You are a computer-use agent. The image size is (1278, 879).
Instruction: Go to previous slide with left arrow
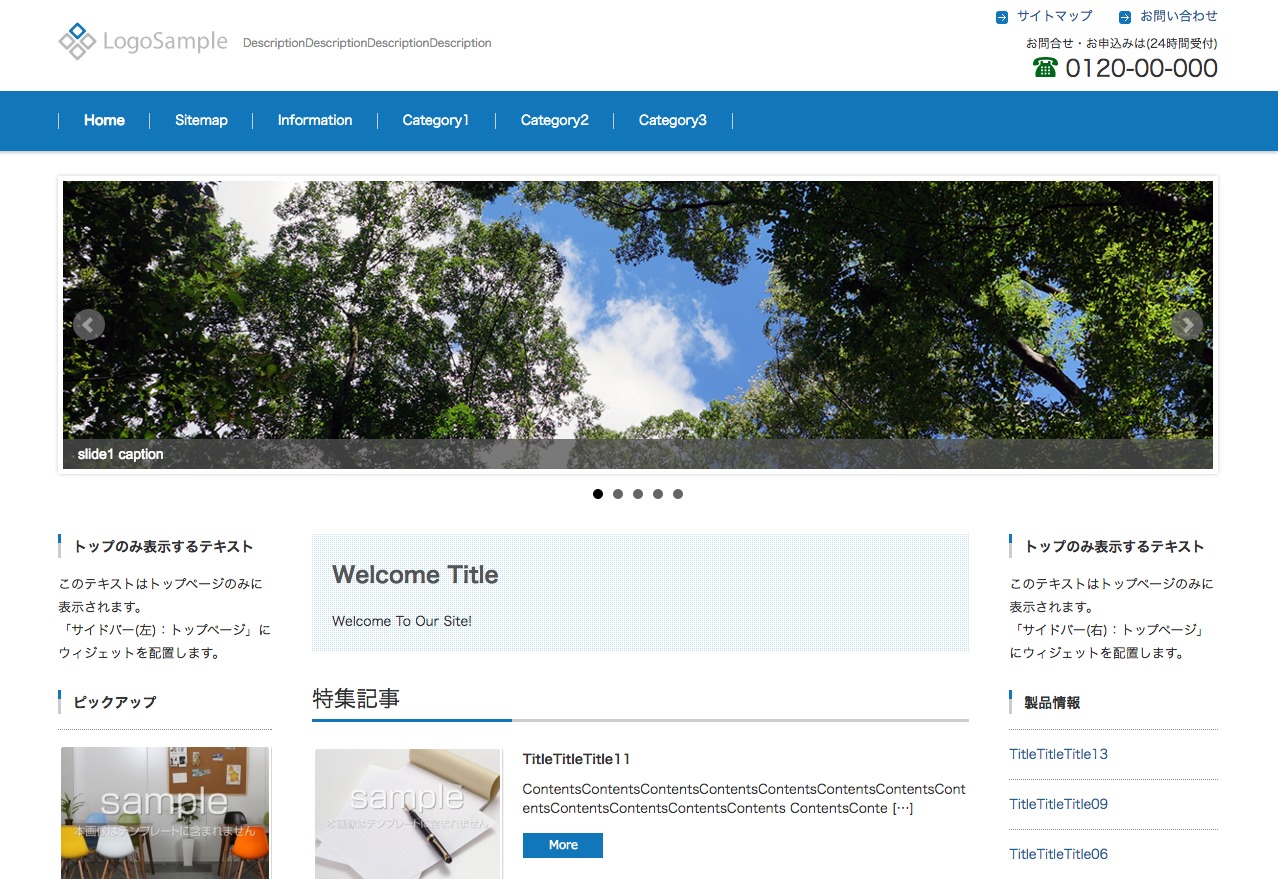pos(89,324)
